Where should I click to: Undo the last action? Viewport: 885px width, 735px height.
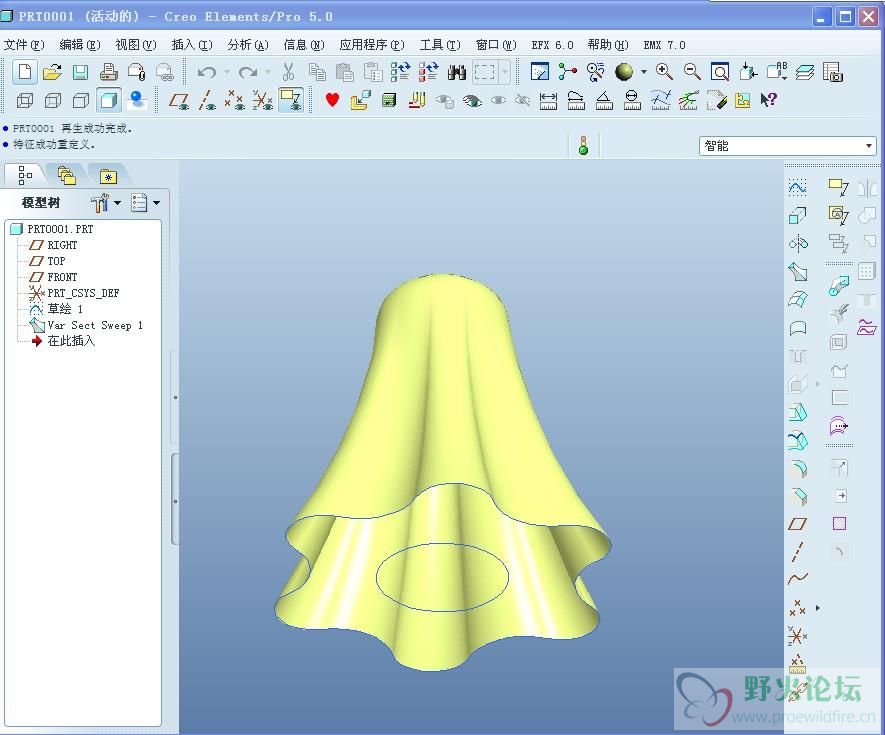207,72
